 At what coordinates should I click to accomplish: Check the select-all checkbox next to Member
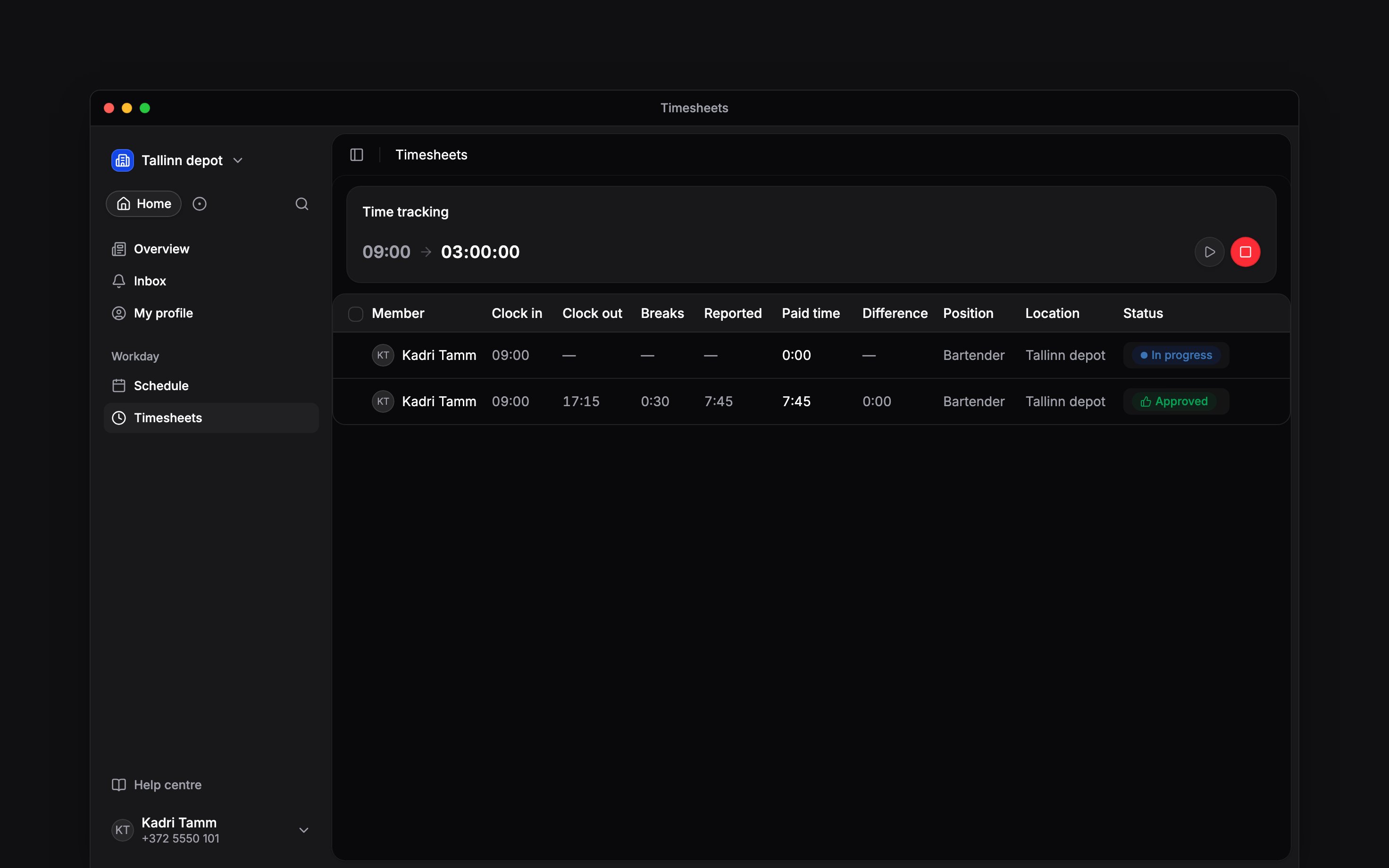click(x=355, y=314)
